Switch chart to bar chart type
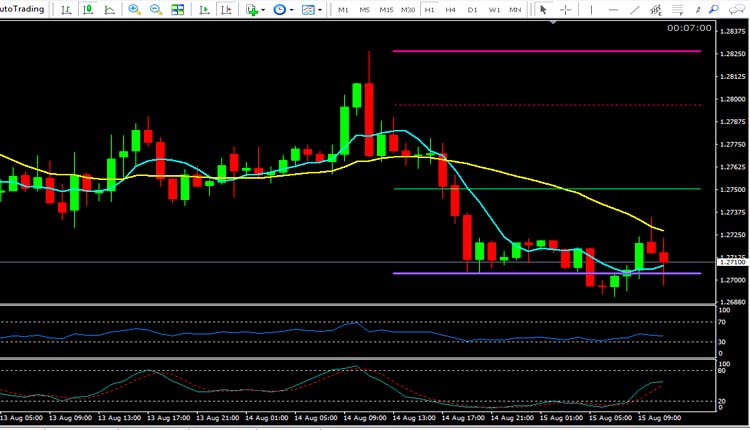Image resolution: width=750 pixels, height=430 pixels. click(66, 9)
